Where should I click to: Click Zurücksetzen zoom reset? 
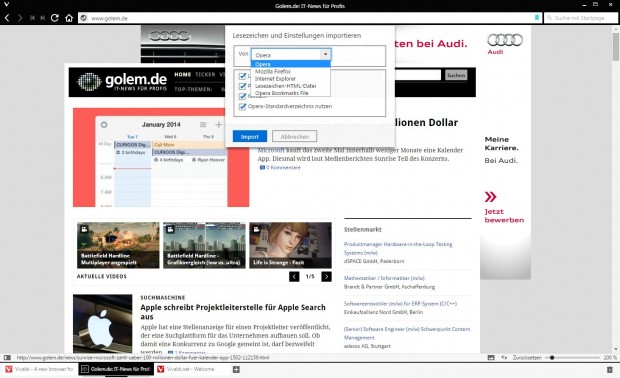pyautogui.click(x=527, y=357)
